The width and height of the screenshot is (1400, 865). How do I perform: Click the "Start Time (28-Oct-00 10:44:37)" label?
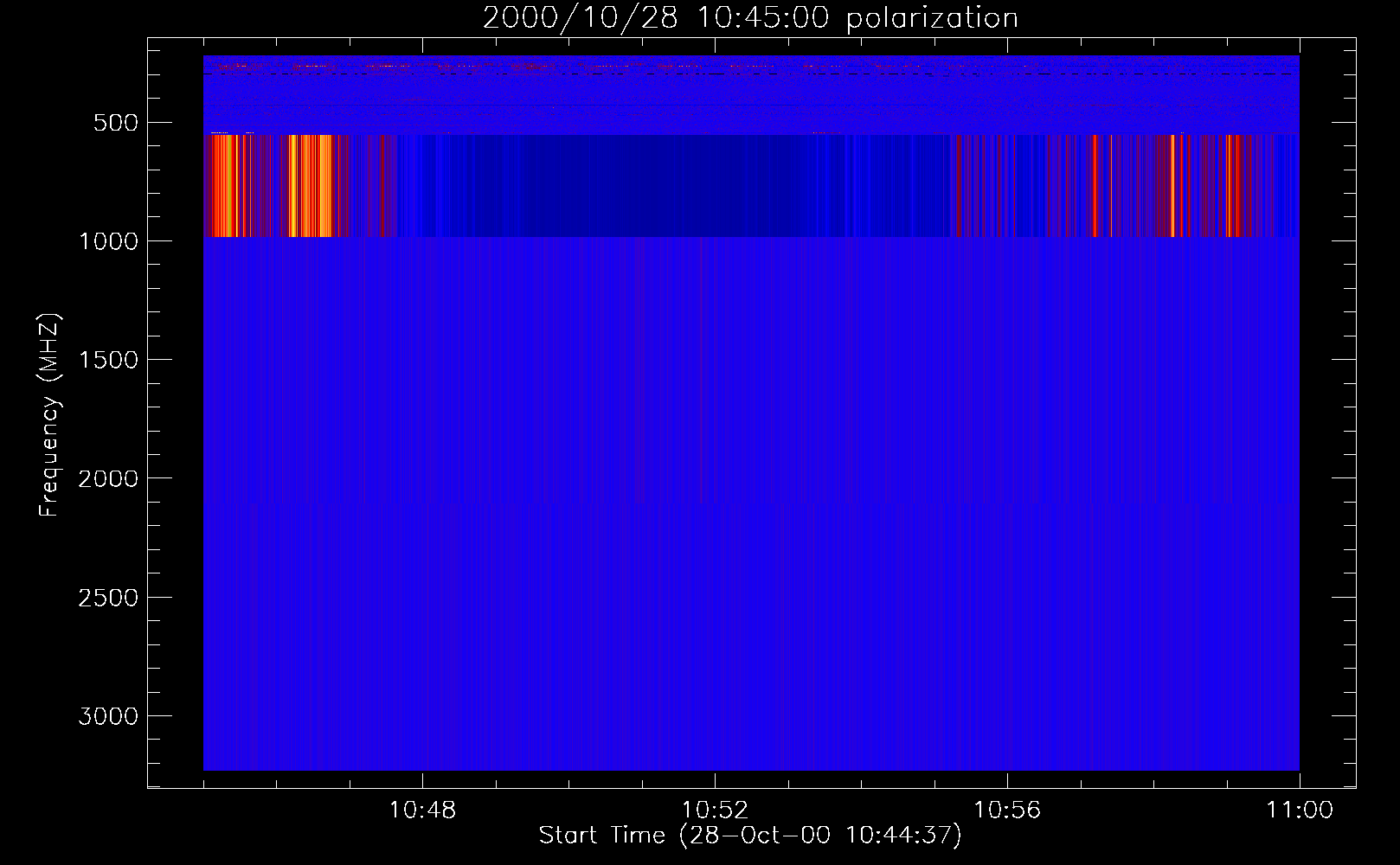coord(750,836)
